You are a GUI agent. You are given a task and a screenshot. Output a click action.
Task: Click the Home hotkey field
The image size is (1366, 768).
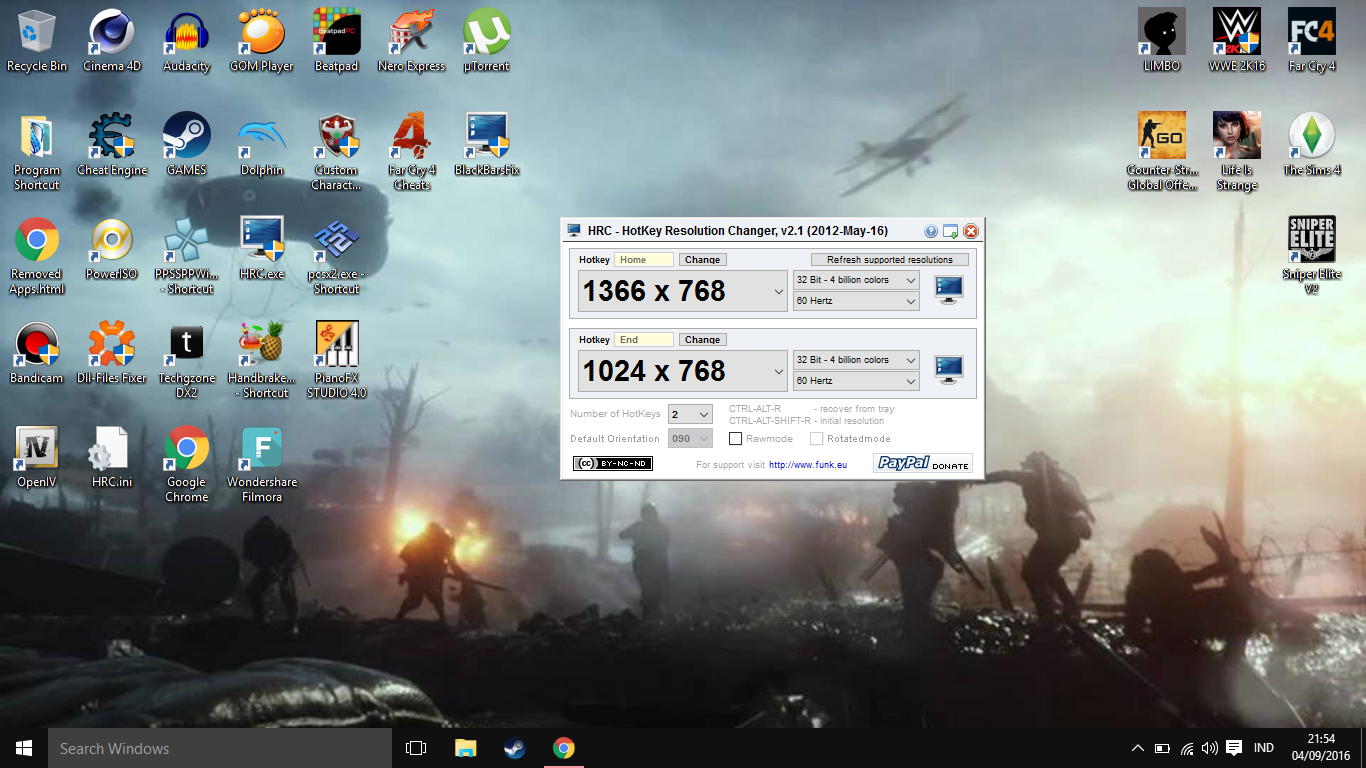click(x=644, y=260)
